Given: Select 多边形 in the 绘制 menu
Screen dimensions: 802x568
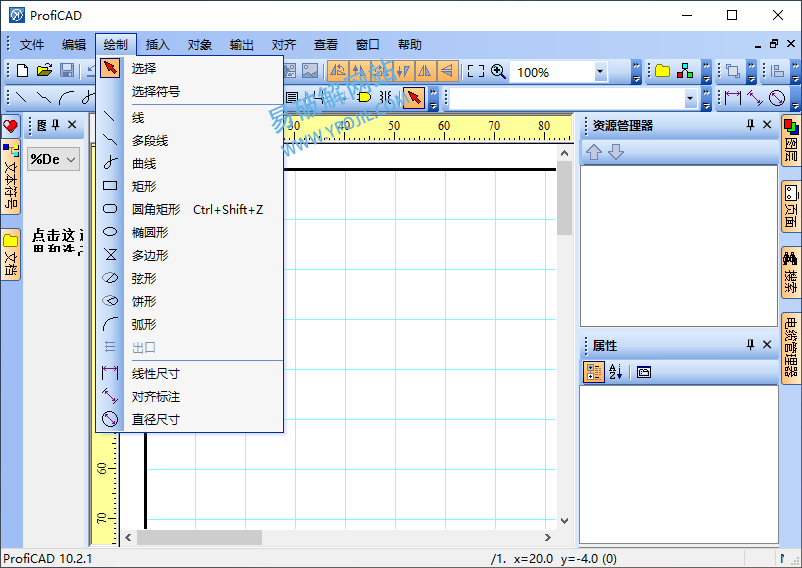Looking at the screenshot, I should coord(150,255).
